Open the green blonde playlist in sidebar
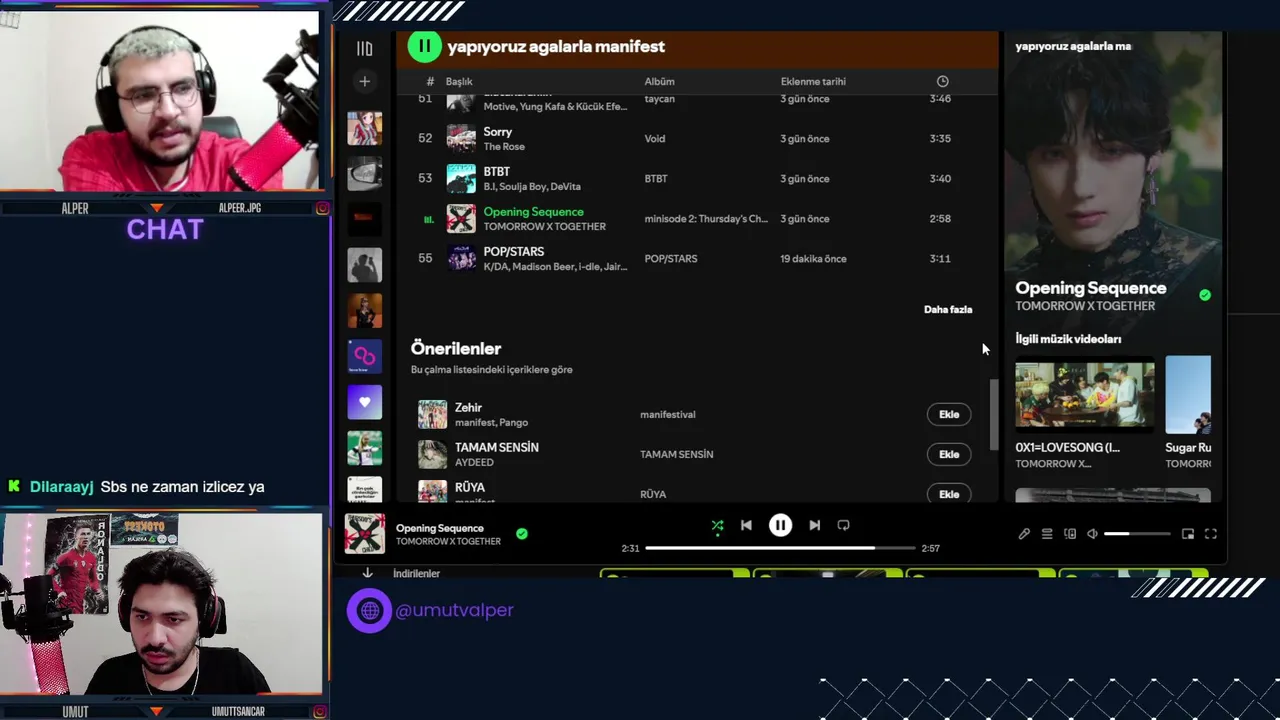This screenshot has height=720, width=1280. tap(364, 447)
